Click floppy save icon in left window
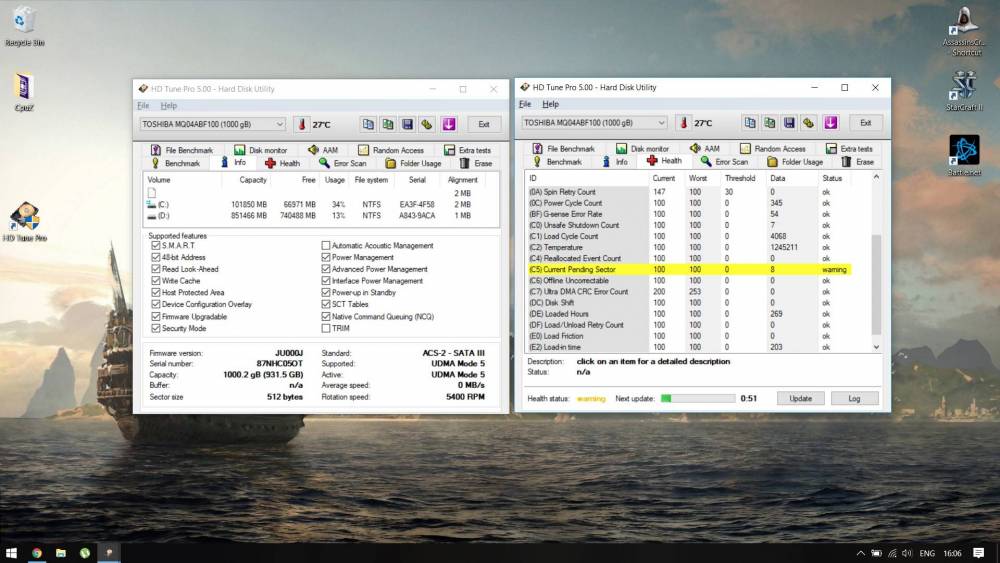 click(408, 124)
